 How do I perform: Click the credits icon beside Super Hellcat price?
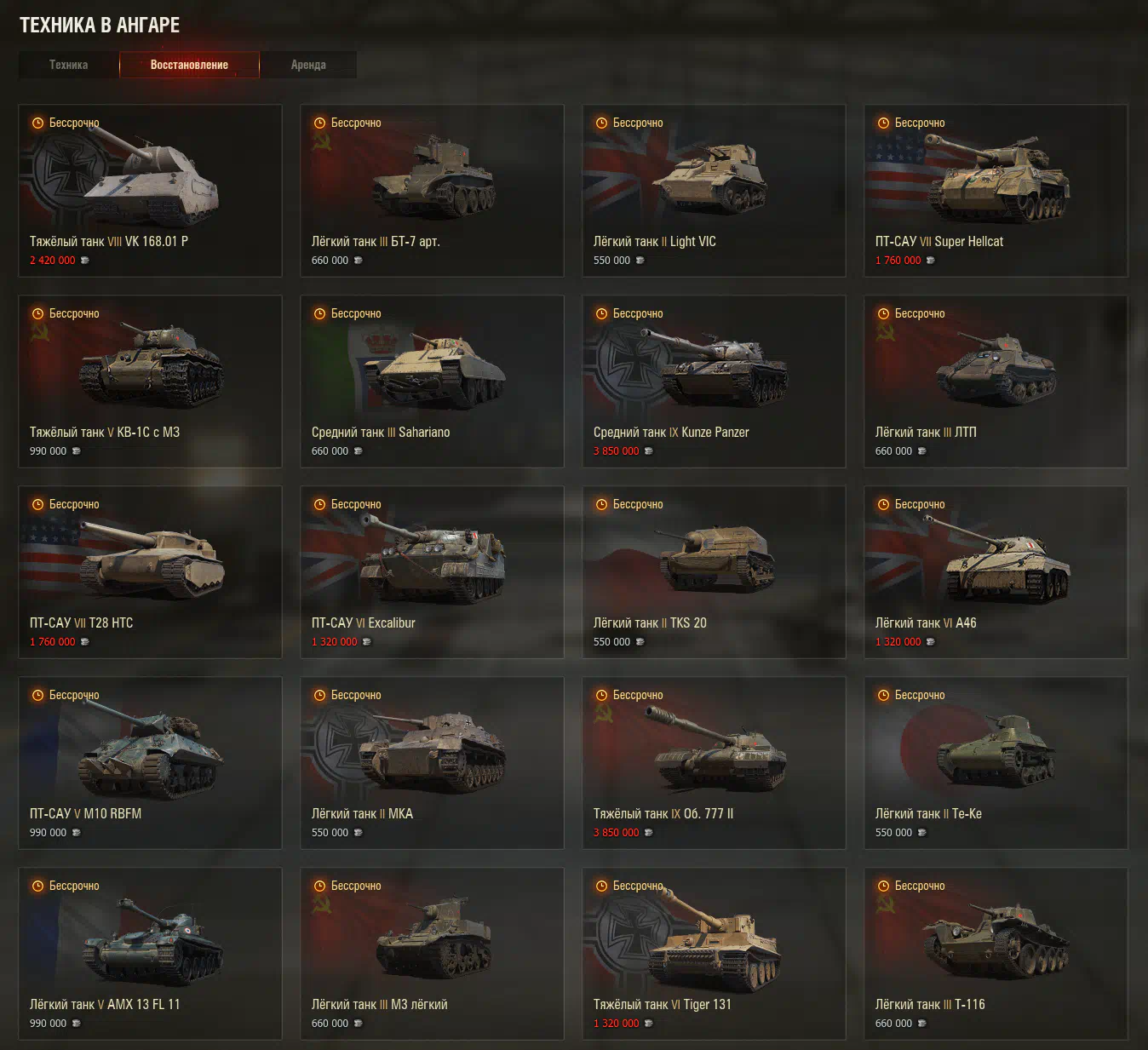[930, 261]
